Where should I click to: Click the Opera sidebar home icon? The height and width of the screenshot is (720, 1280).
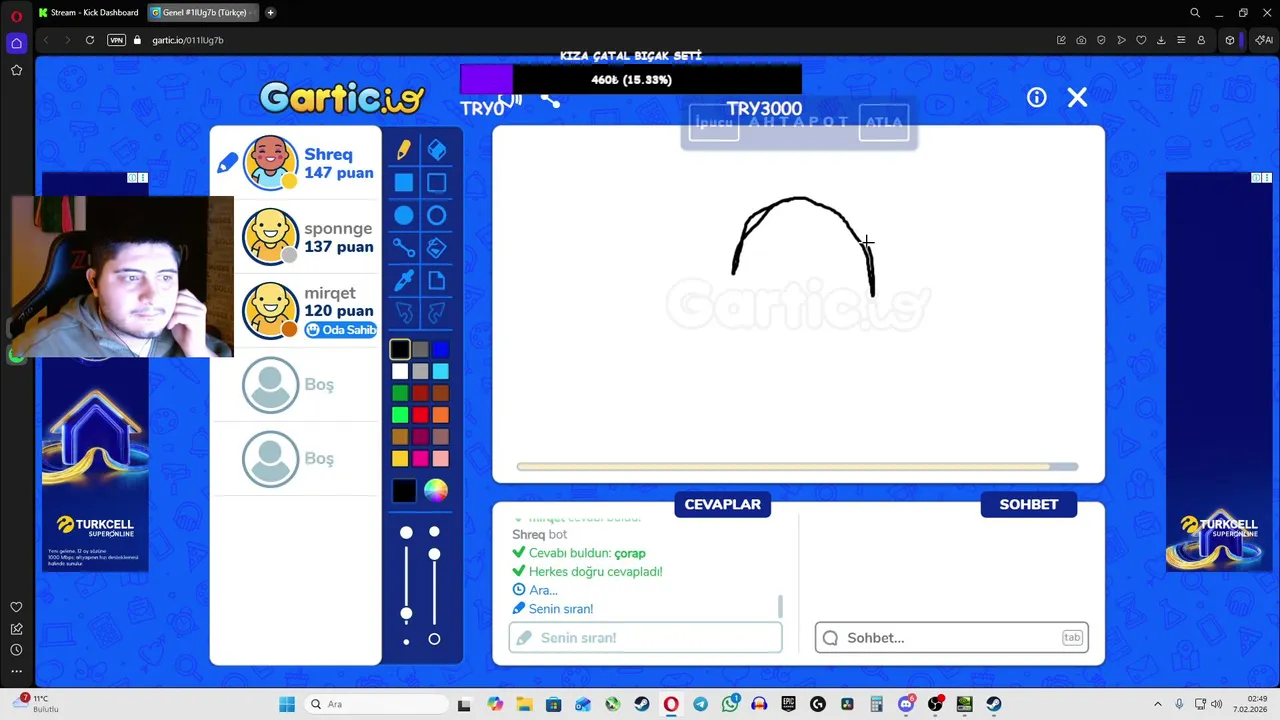click(16, 43)
